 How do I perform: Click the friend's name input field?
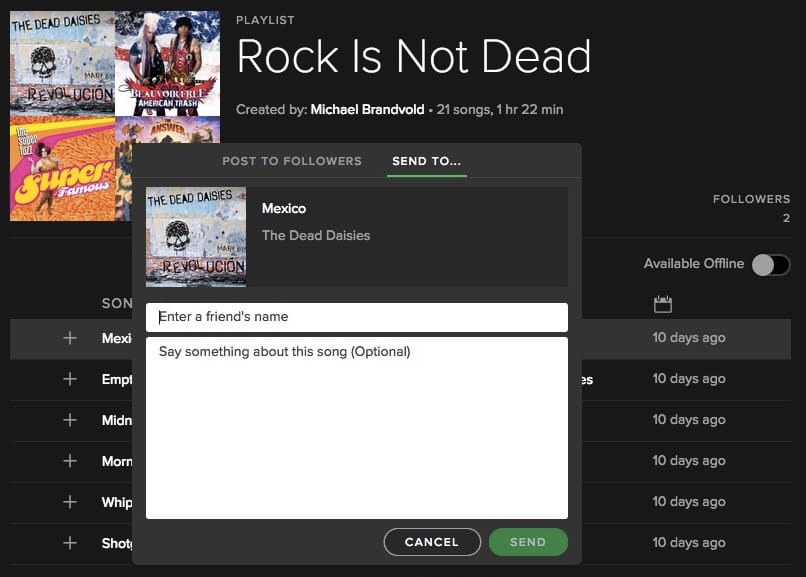355,316
